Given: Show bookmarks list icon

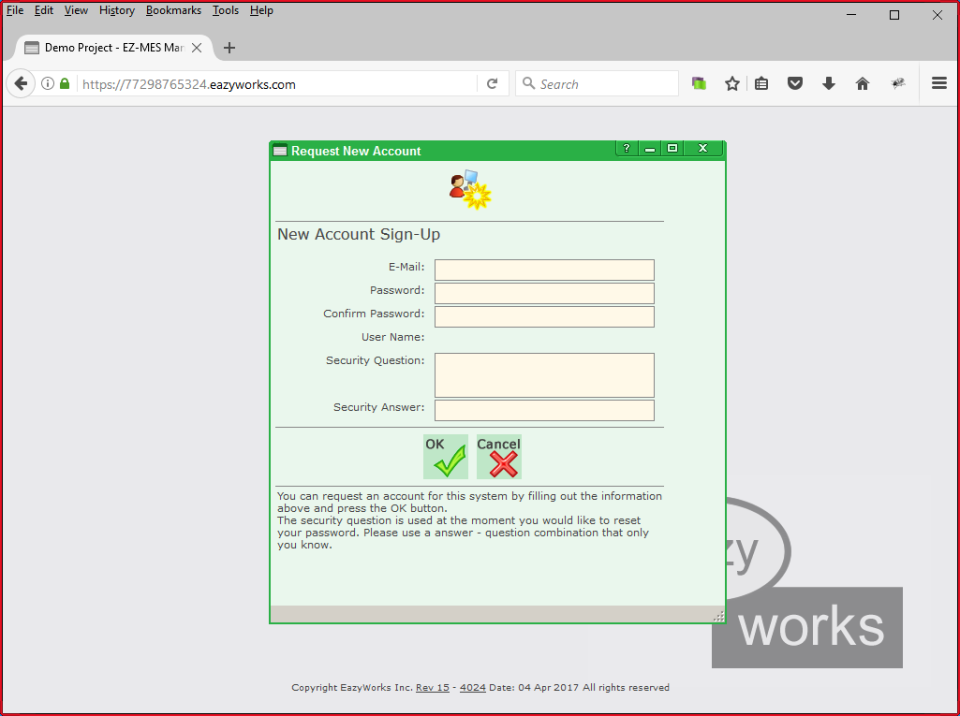Looking at the screenshot, I should (761, 83).
